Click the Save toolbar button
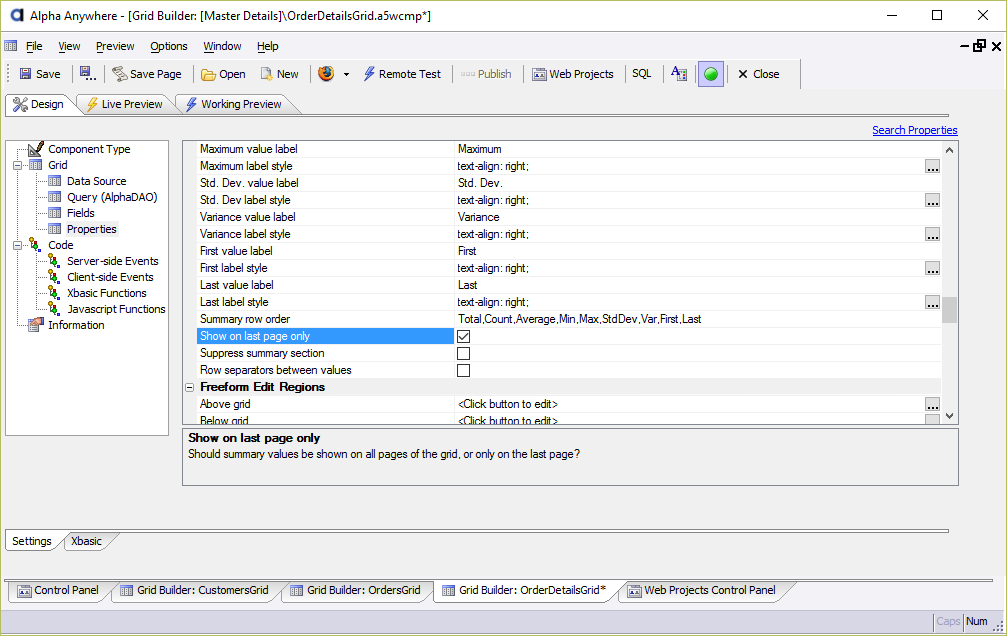This screenshot has height=636, width=1007. 40,74
